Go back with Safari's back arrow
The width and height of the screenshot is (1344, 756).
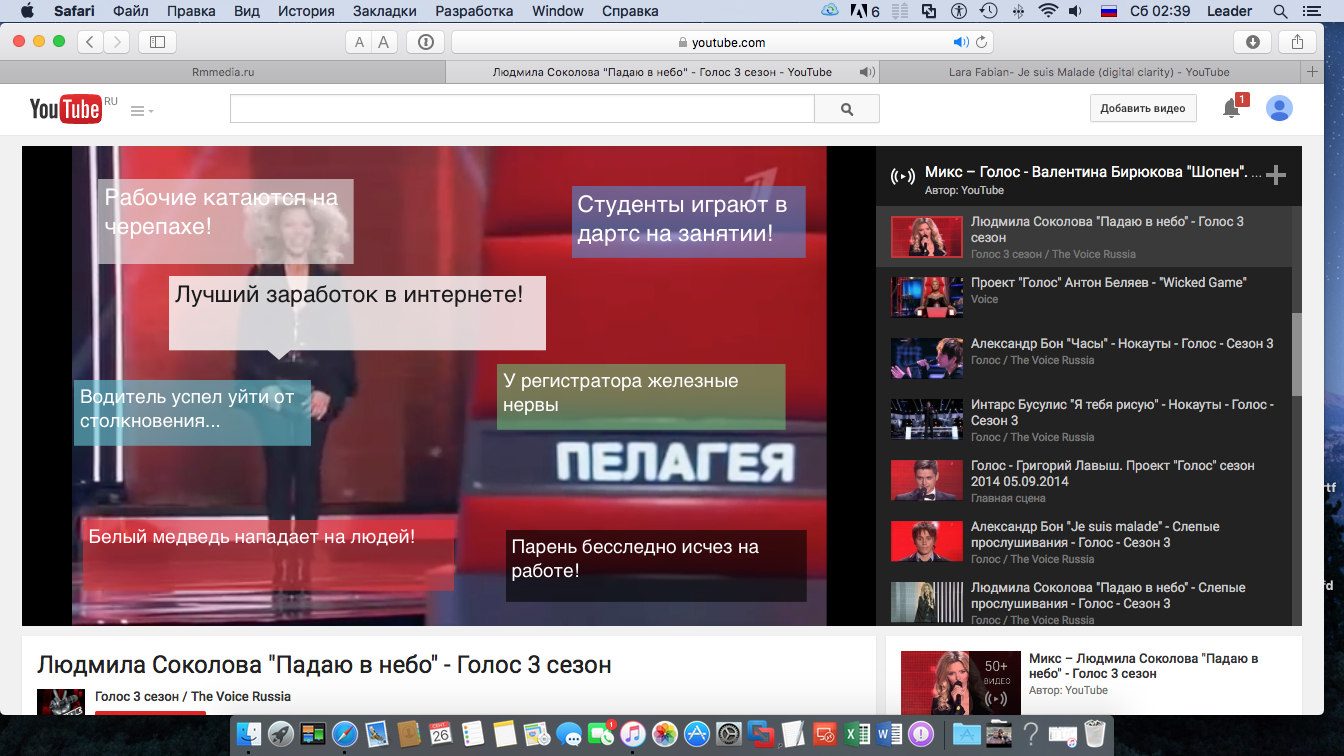click(91, 42)
